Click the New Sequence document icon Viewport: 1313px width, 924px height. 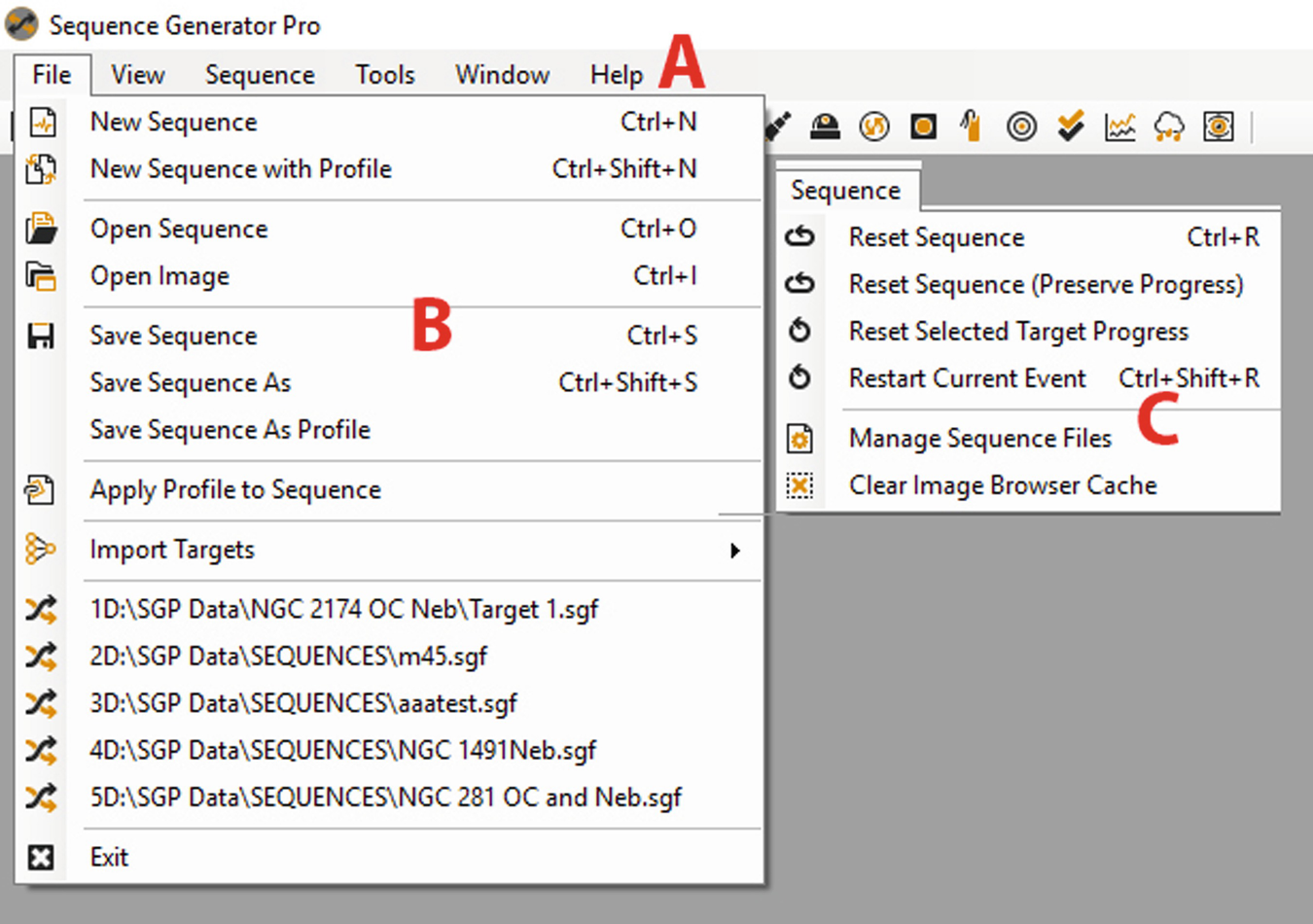tap(42, 123)
